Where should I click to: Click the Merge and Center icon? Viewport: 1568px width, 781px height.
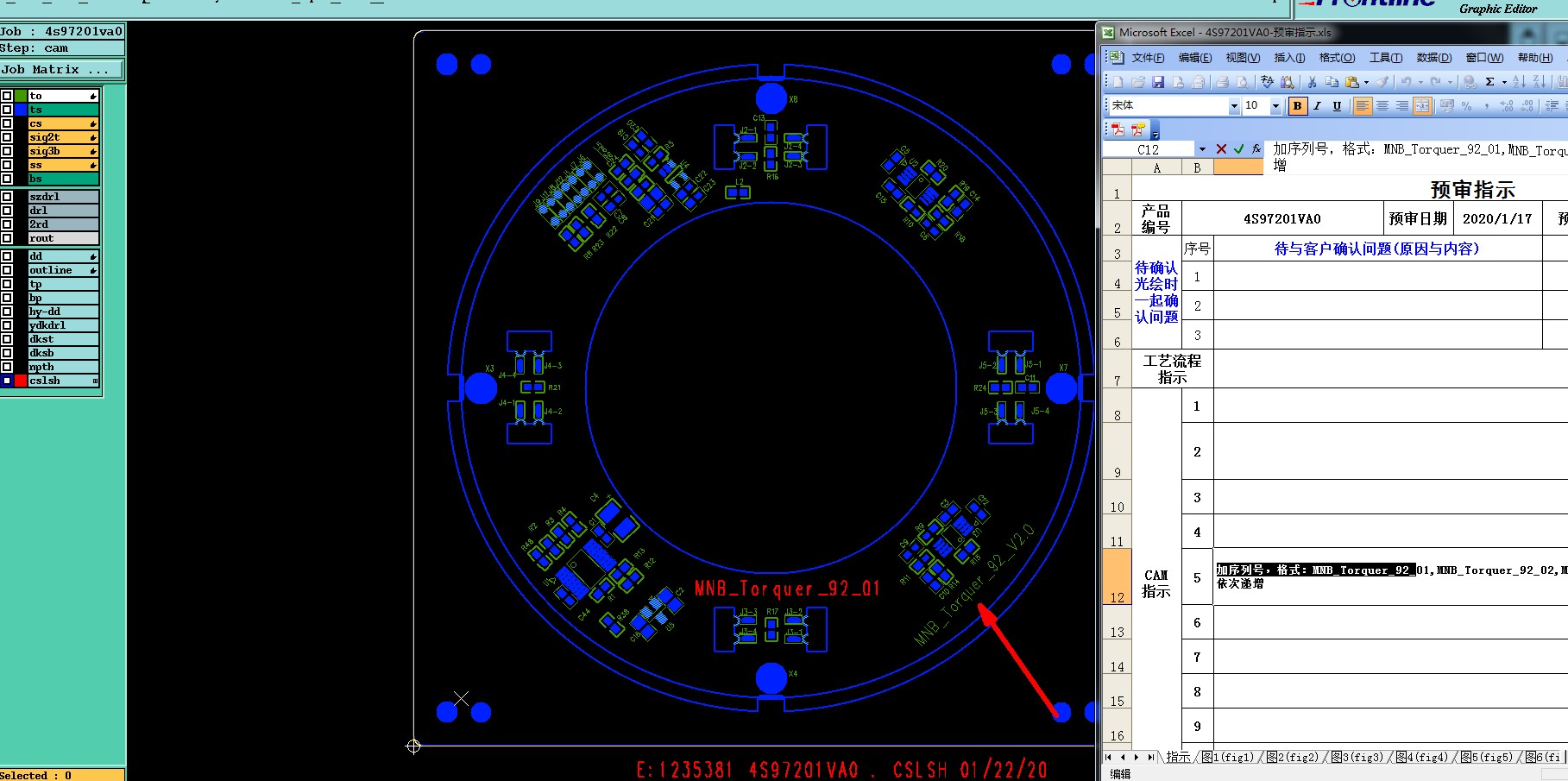pyautogui.click(x=1422, y=106)
